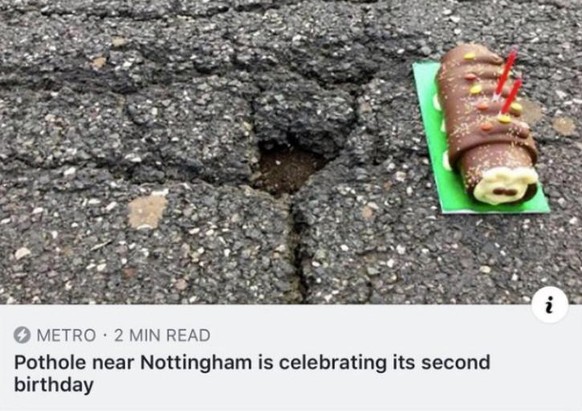582x411 pixels.
Task: Click the lightning bolt instant article icon
Action: tap(22, 335)
